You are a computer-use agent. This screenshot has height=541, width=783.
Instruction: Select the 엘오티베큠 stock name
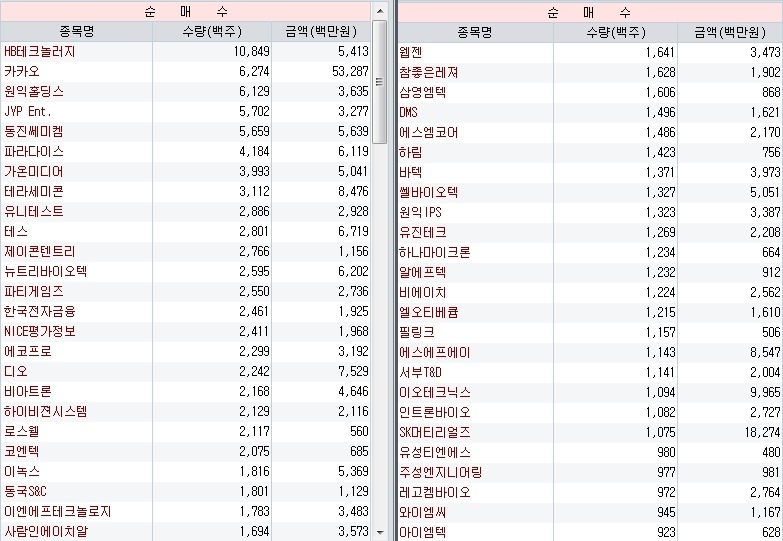428,312
